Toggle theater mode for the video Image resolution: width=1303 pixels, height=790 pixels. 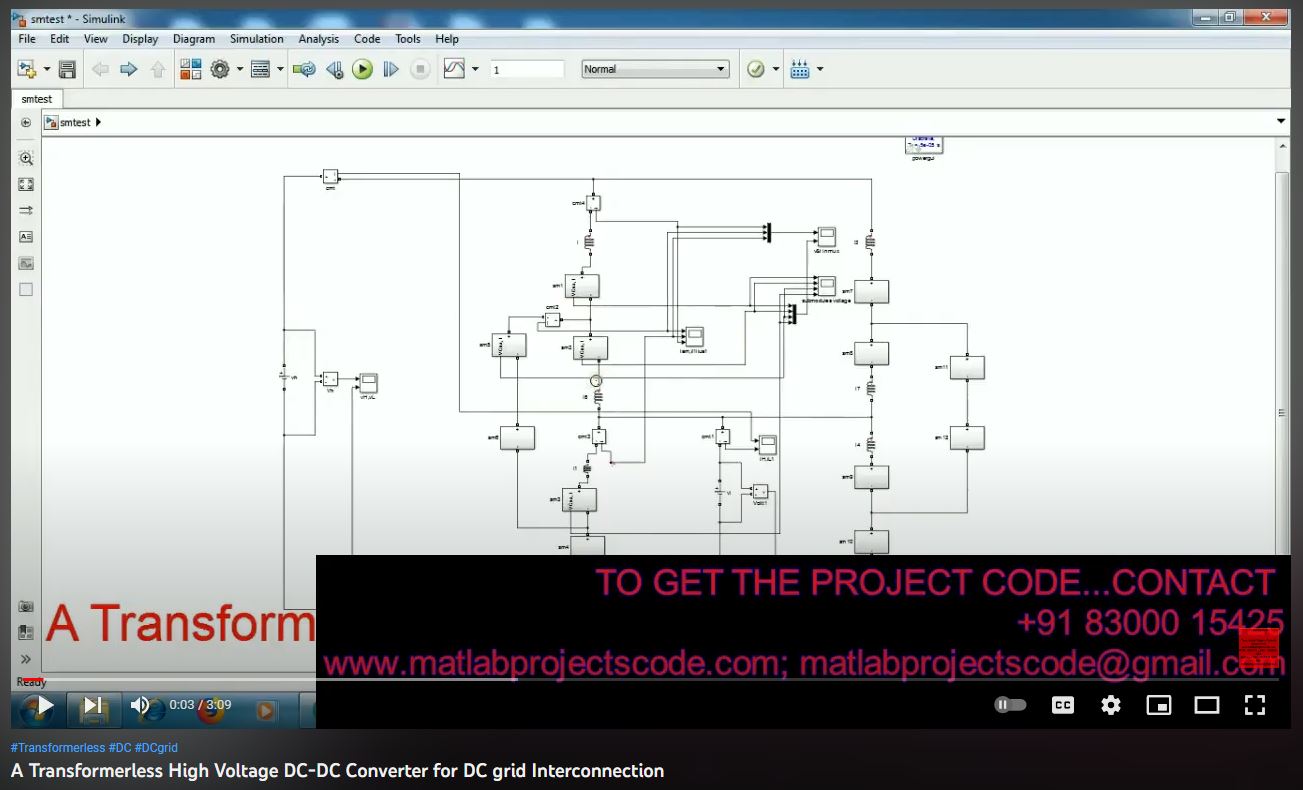tap(1207, 705)
